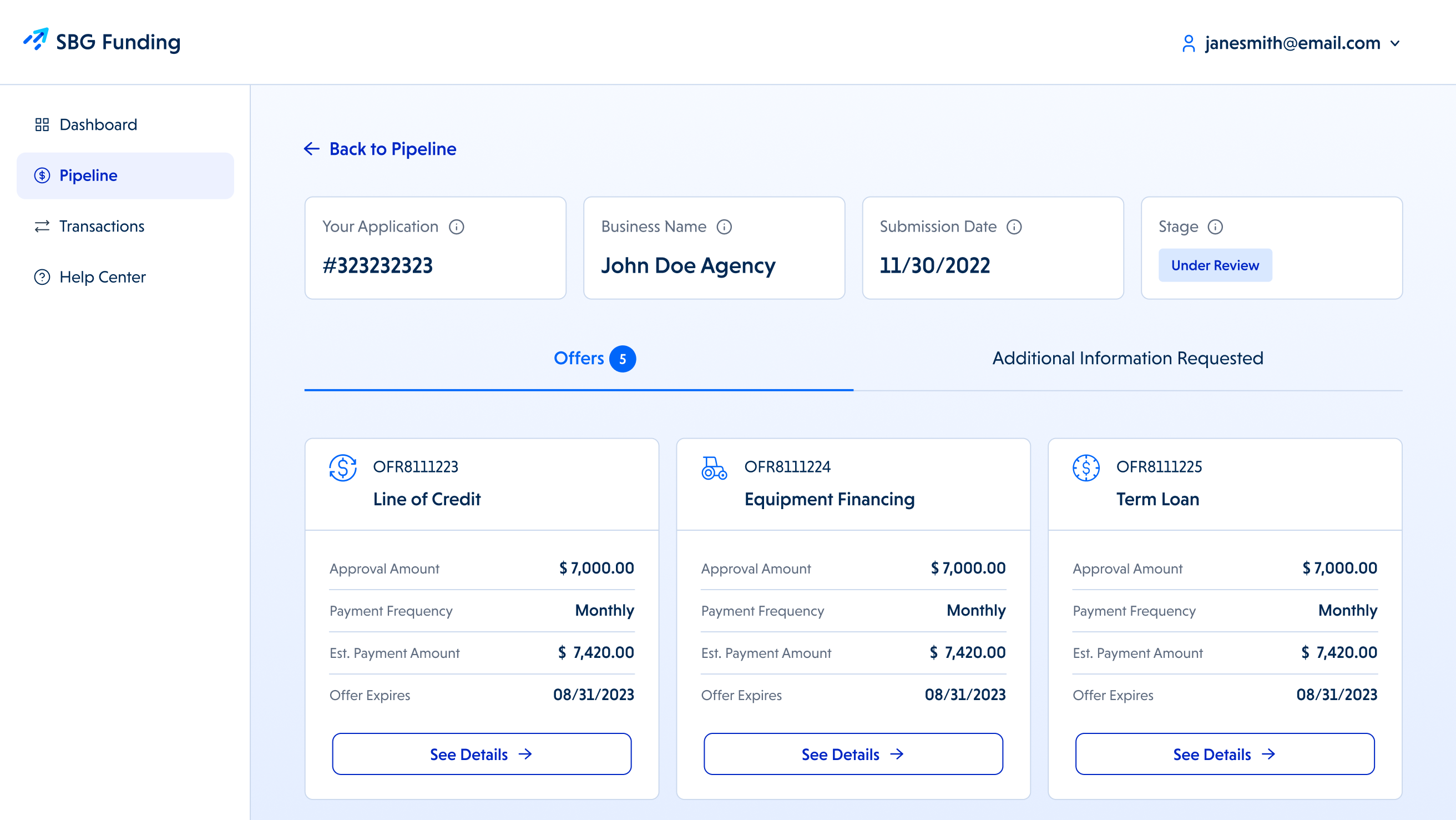The height and width of the screenshot is (820, 1456).
Task: Open the Dashboard menu item
Action: pos(125,124)
